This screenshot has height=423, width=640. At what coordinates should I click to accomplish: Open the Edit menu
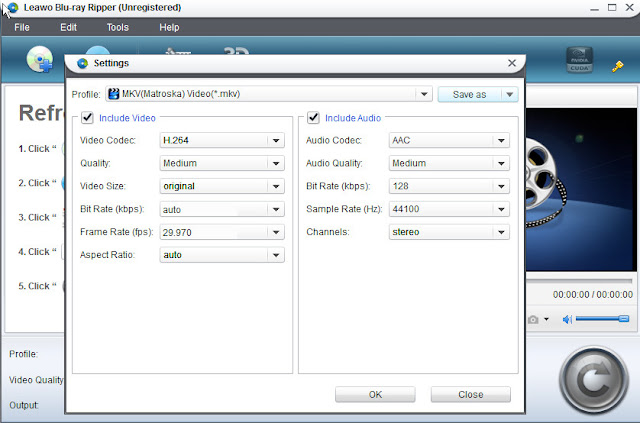pos(68,27)
